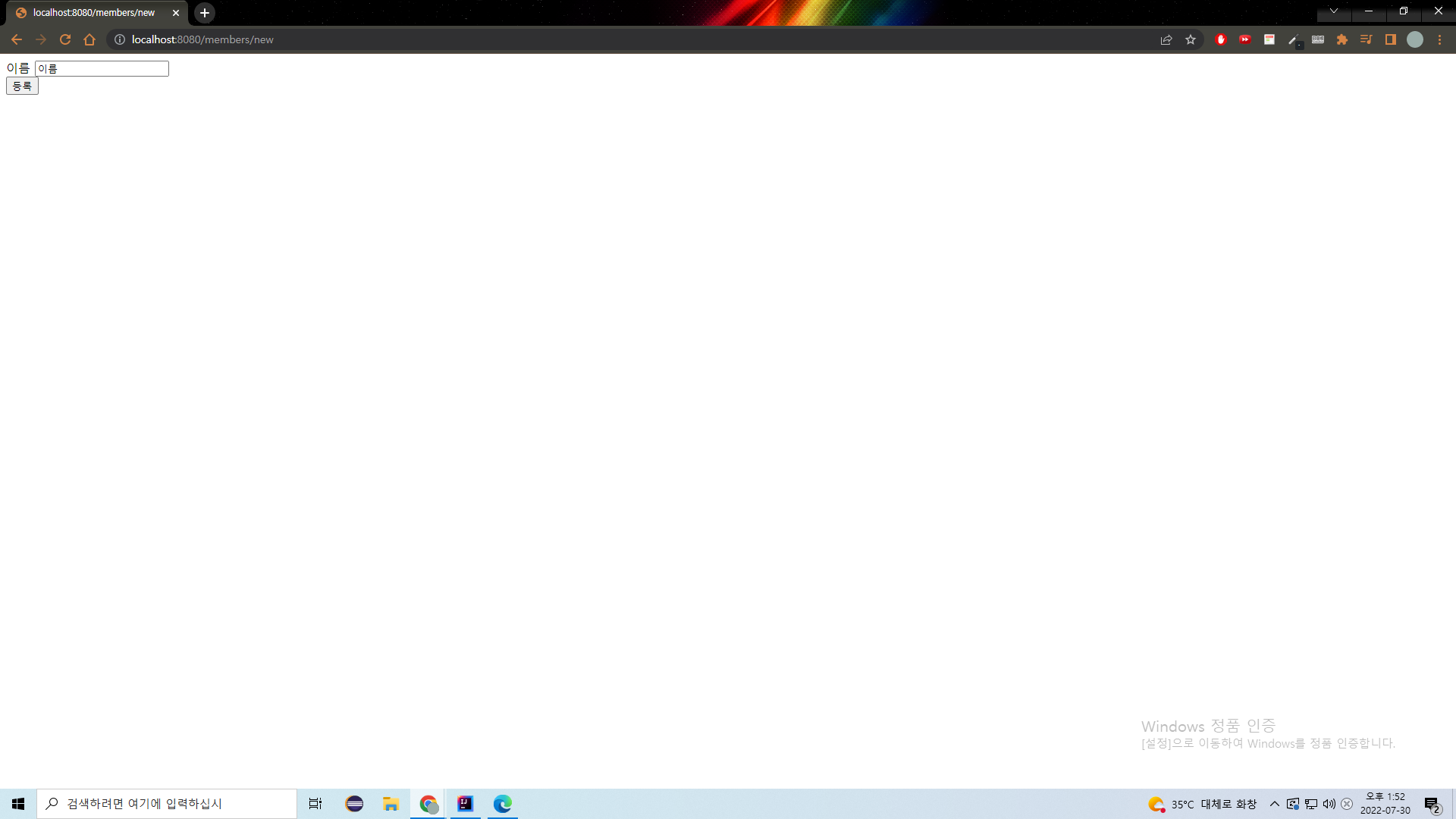Open the network status tray icon

point(1311,804)
